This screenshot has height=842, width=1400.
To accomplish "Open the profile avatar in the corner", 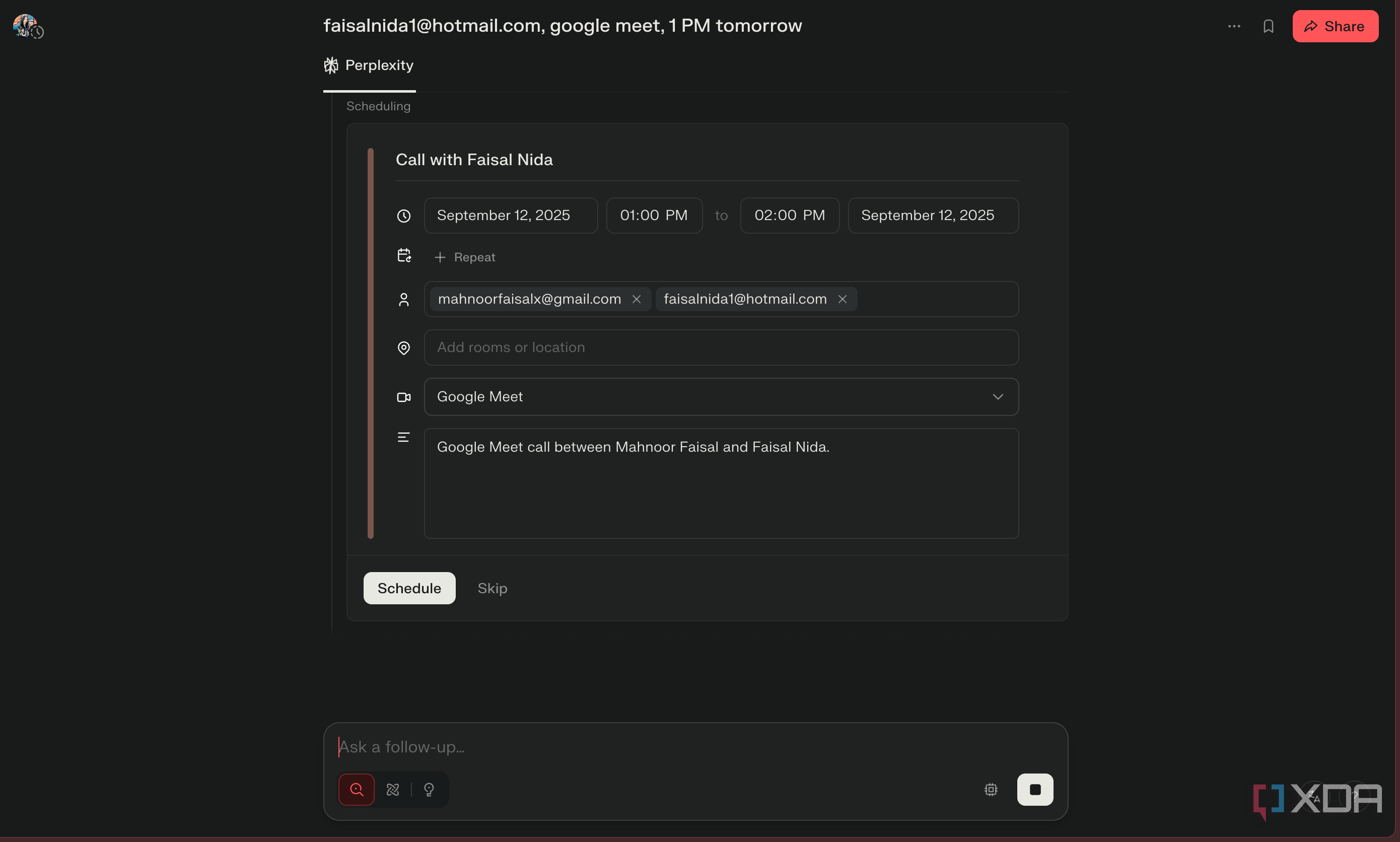I will (x=25, y=26).
